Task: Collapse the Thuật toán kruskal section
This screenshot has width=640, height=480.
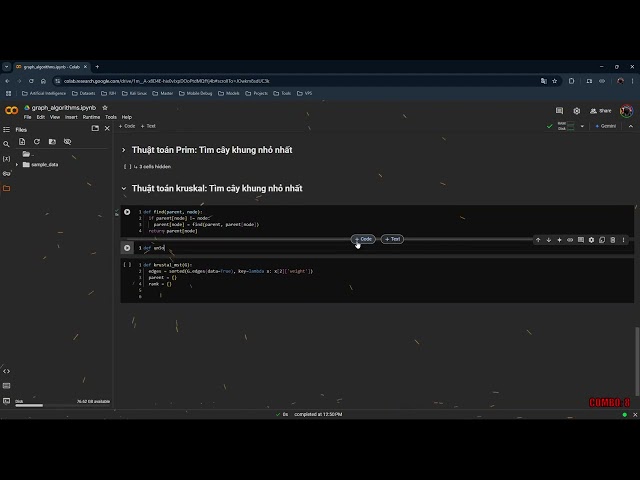Action: point(124,188)
